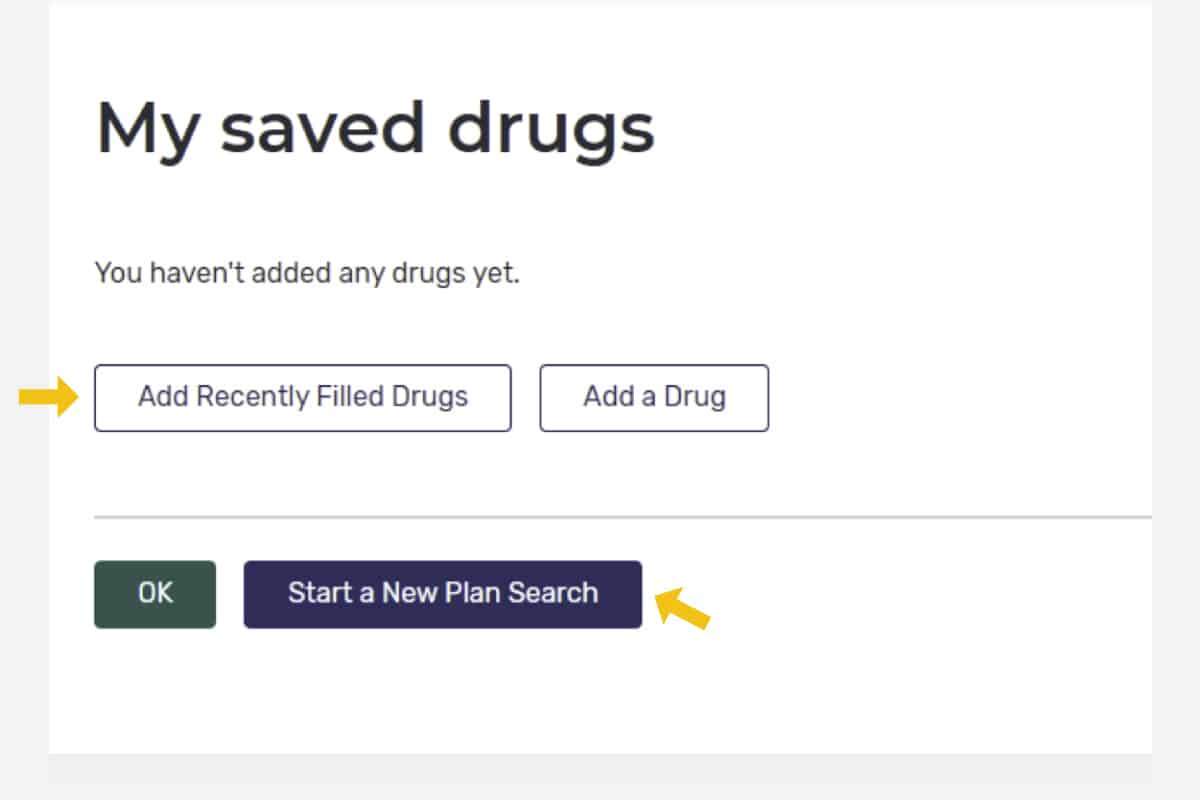Select the My saved drugs heading
The image size is (1200, 800).
pyautogui.click(x=375, y=127)
